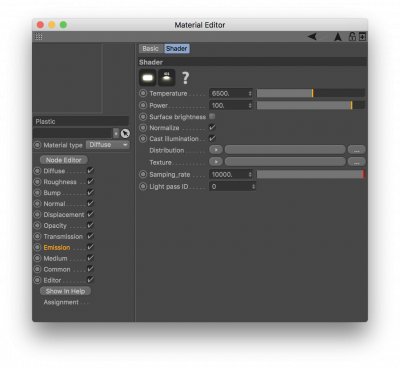
Task: Select the blackbody emission shader icon
Action: [x=147, y=78]
